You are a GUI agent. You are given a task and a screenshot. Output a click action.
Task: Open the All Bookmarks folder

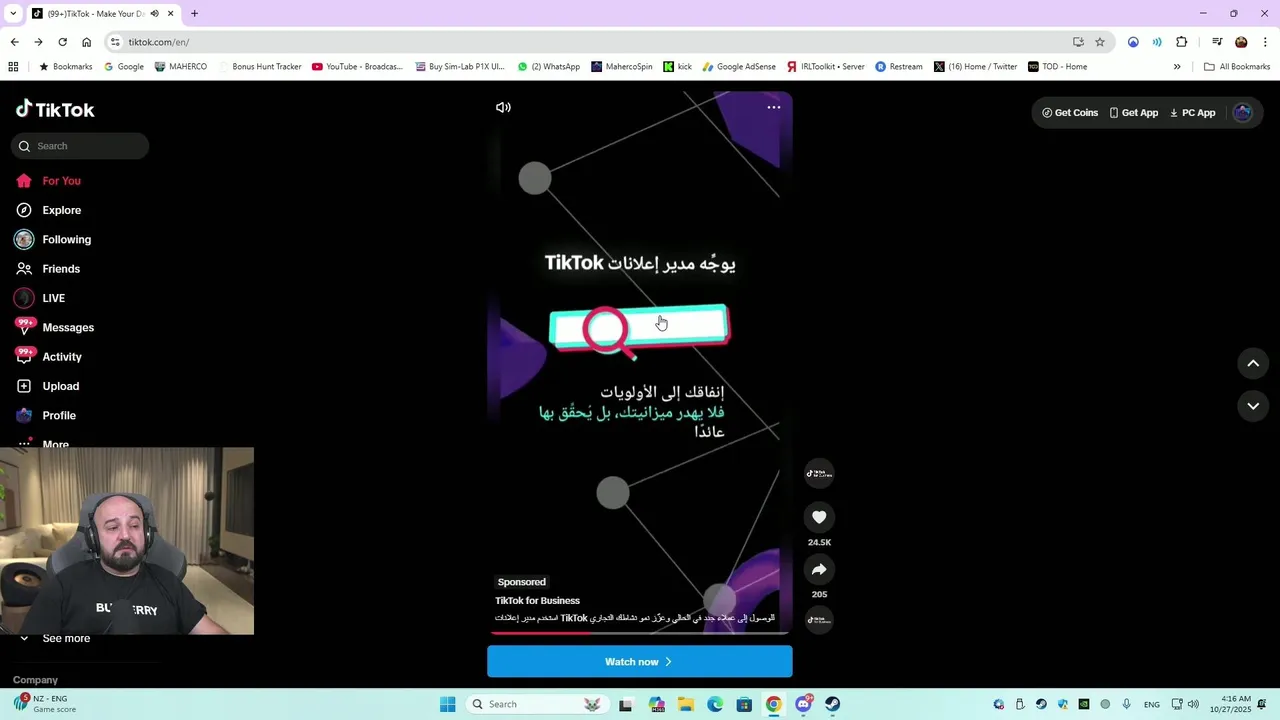(1237, 67)
